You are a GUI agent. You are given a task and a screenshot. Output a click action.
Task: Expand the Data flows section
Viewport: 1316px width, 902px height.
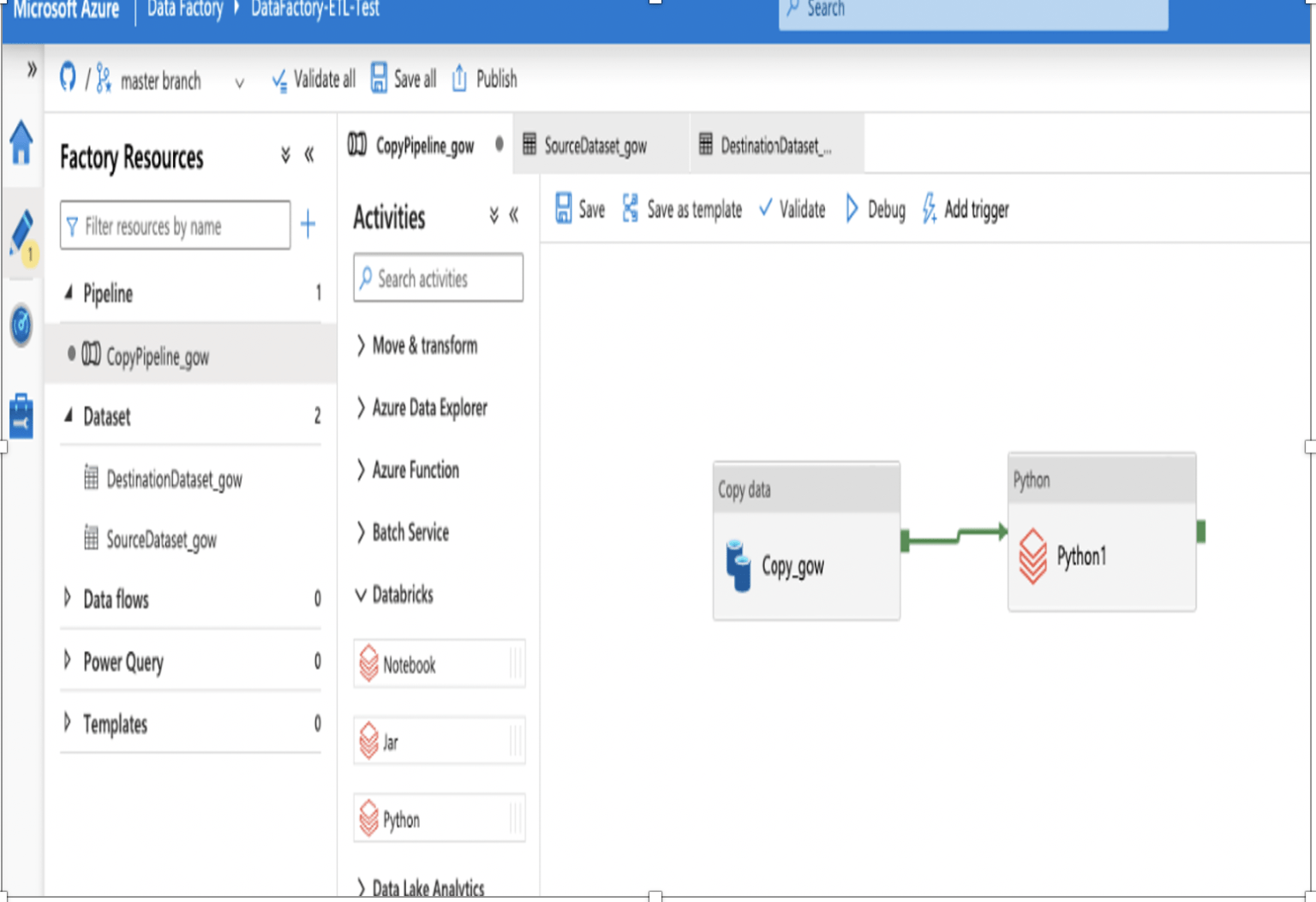point(68,598)
